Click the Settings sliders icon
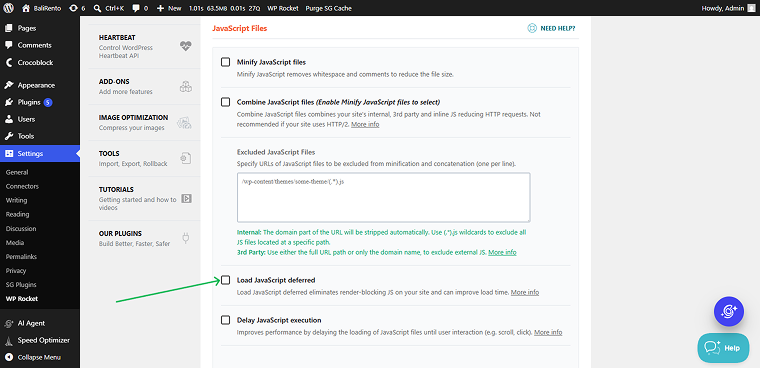The height and width of the screenshot is (368, 760). coord(9,154)
